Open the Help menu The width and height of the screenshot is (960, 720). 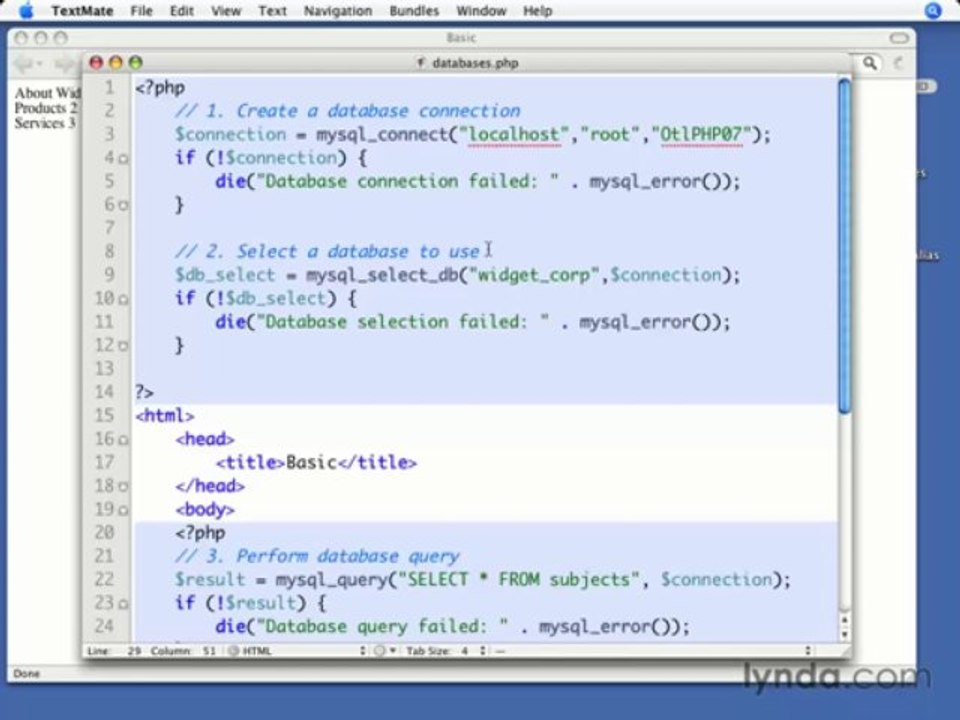click(x=538, y=10)
